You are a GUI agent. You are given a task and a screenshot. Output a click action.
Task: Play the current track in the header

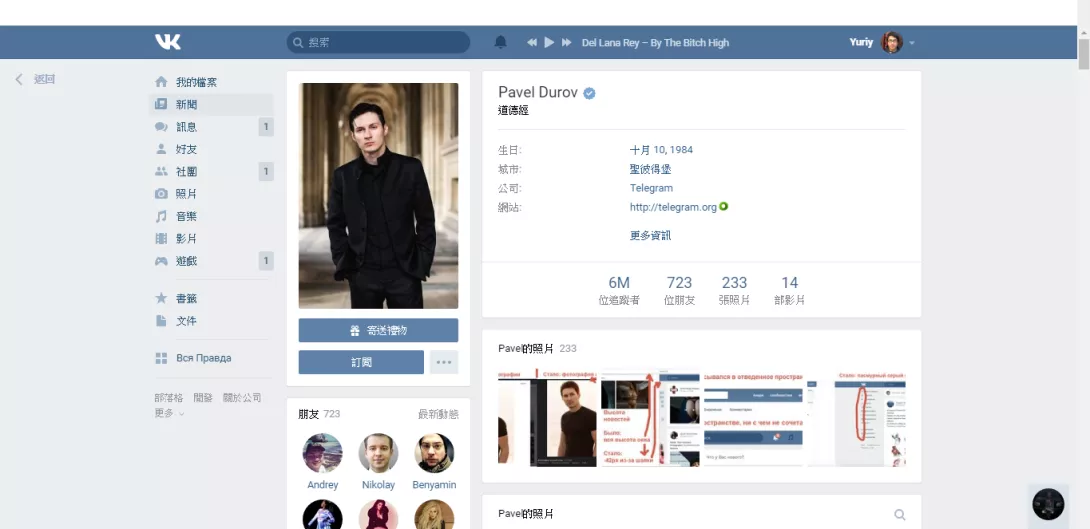[549, 42]
